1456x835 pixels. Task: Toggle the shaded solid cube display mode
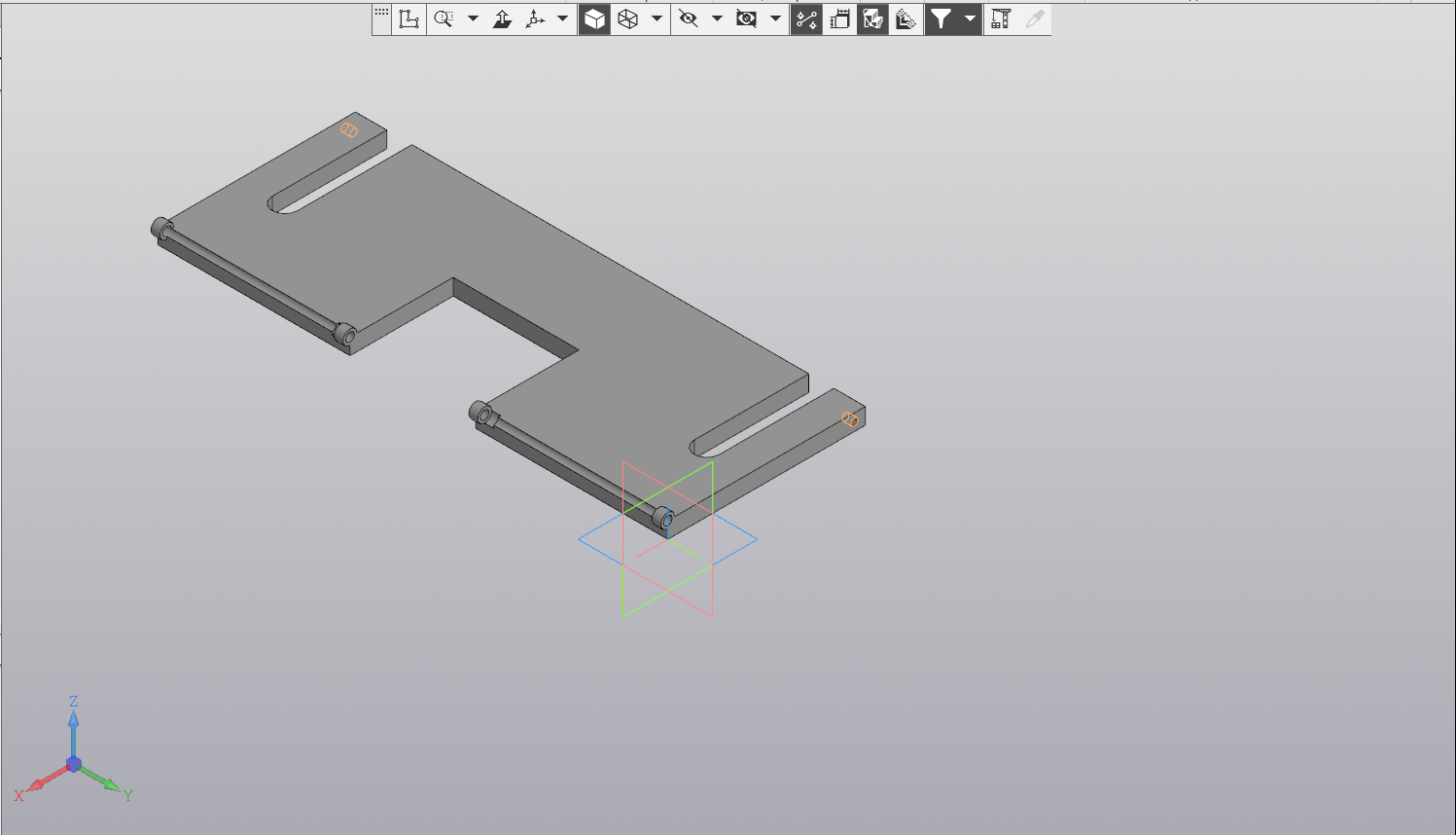pyautogui.click(x=594, y=18)
